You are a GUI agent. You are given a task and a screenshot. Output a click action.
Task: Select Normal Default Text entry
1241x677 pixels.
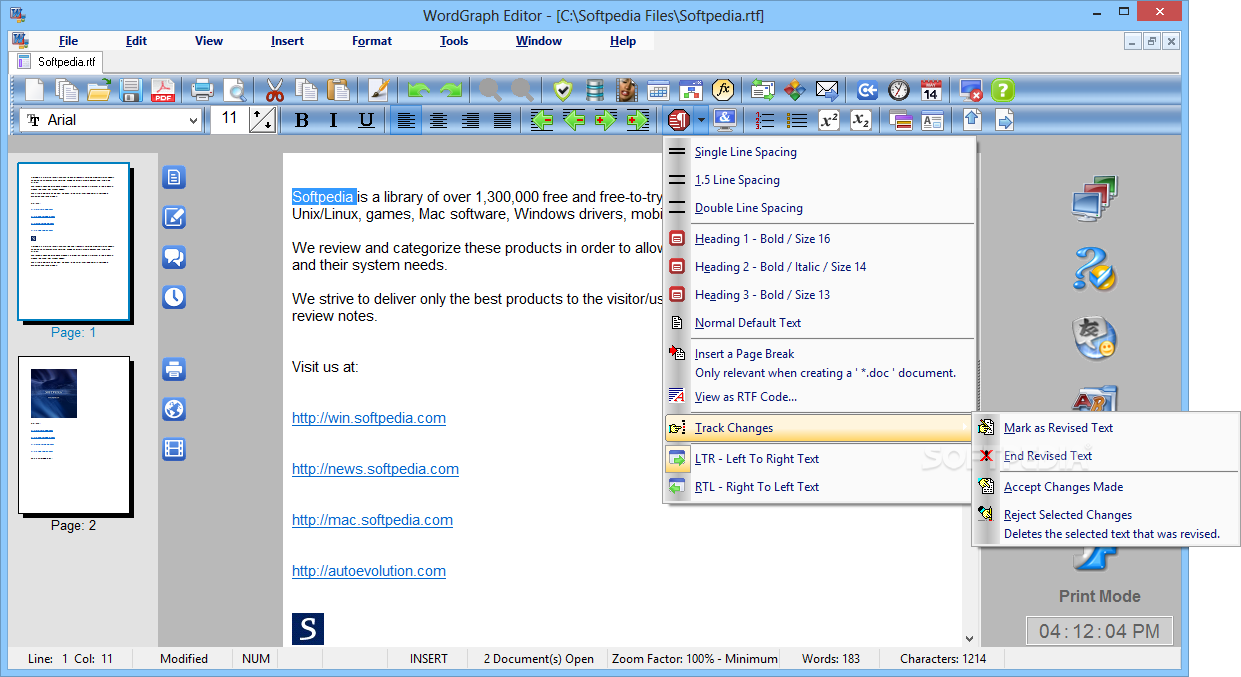click(748, 323)
